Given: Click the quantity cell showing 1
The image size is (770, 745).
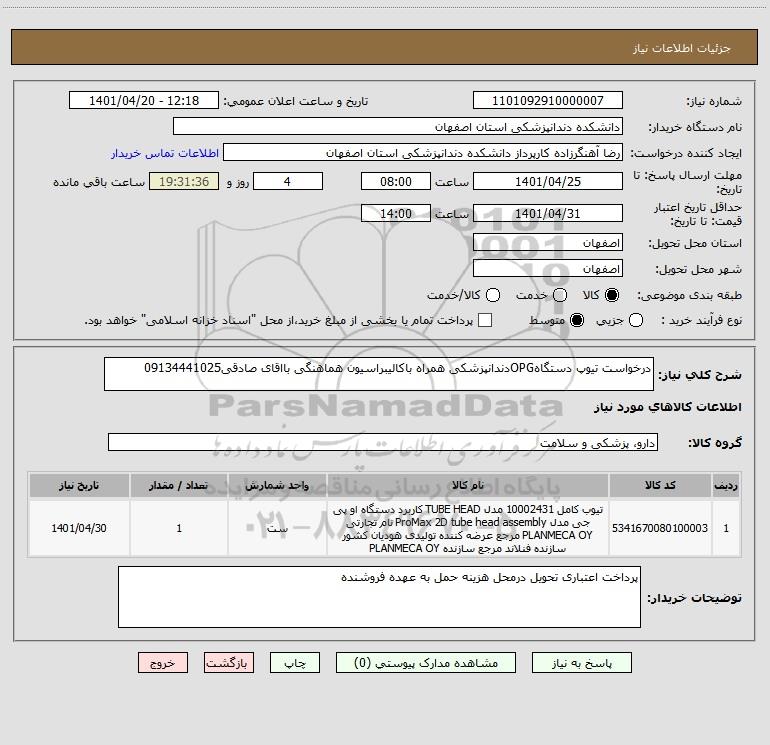Looking at the screenshot, I should 179,528.
